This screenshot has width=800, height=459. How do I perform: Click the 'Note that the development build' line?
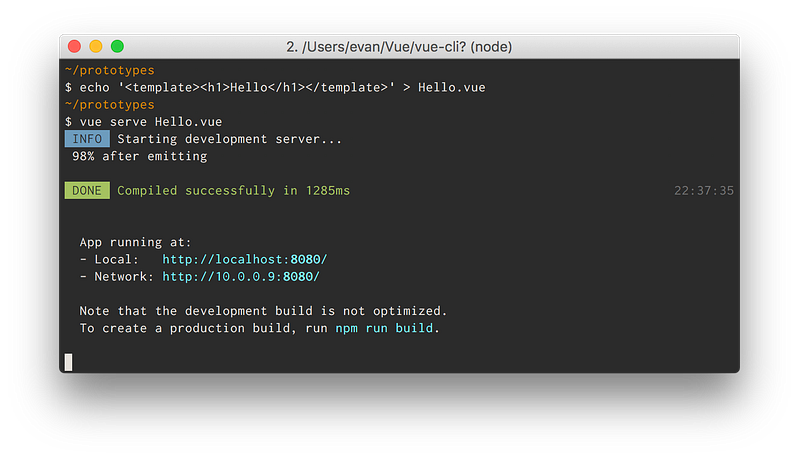[x=263, y=311]
